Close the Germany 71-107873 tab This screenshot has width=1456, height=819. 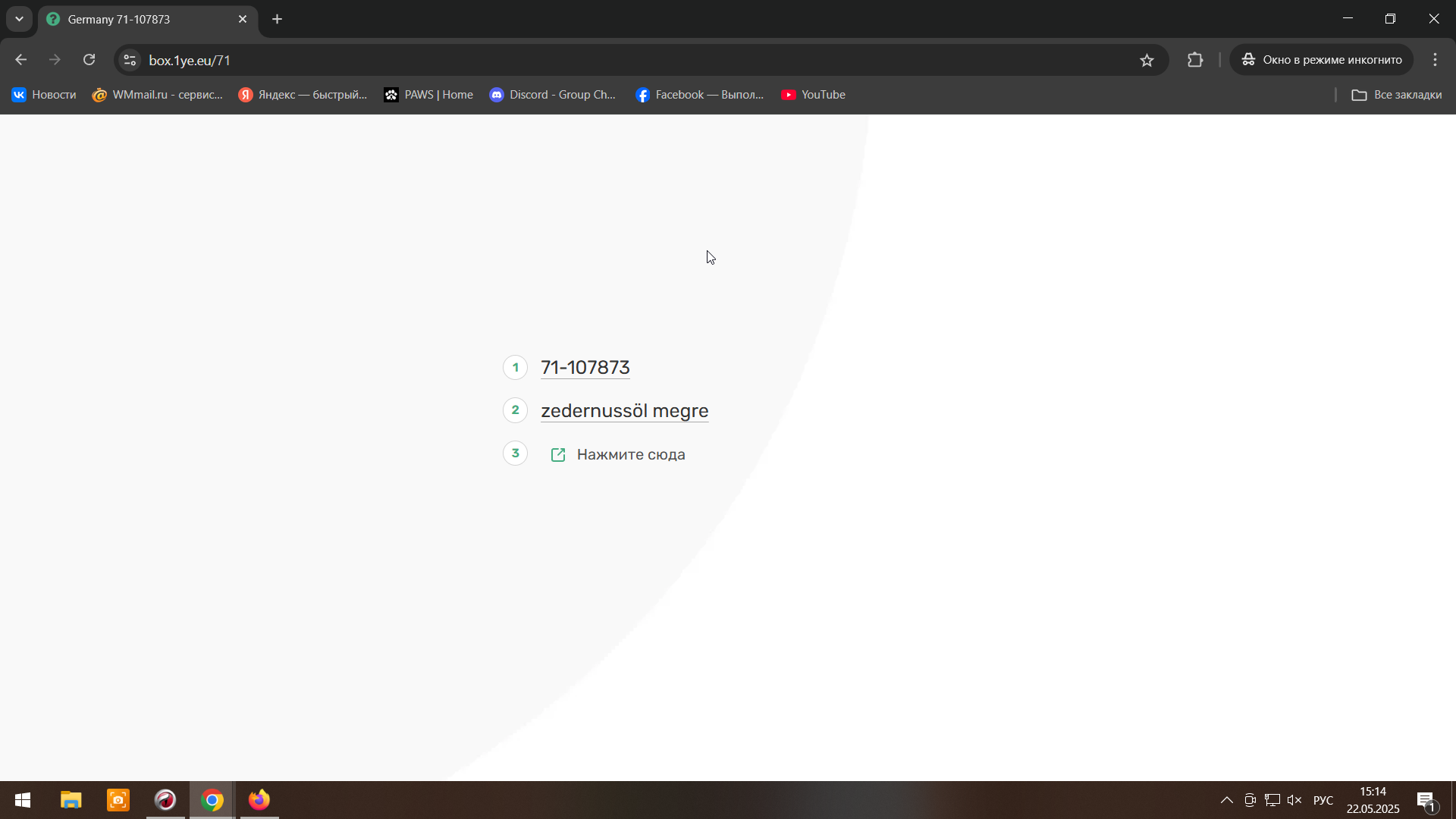pyautogui.click(x=243, y=19)
